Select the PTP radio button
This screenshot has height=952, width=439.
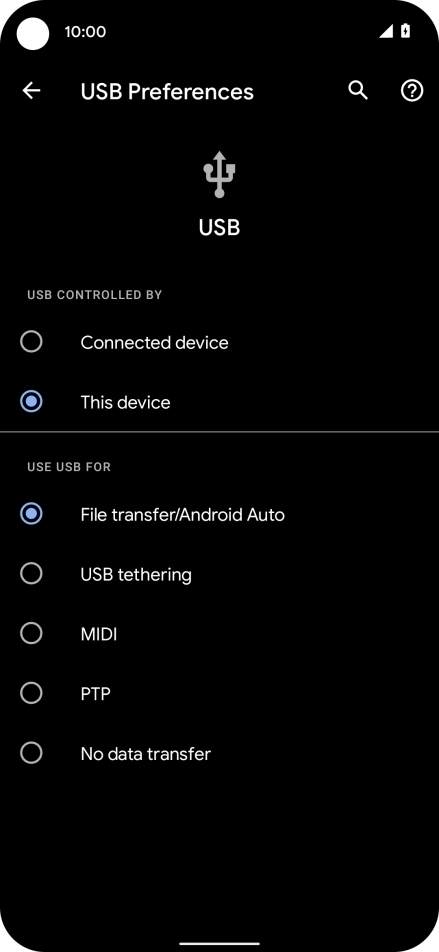(31, 693)
